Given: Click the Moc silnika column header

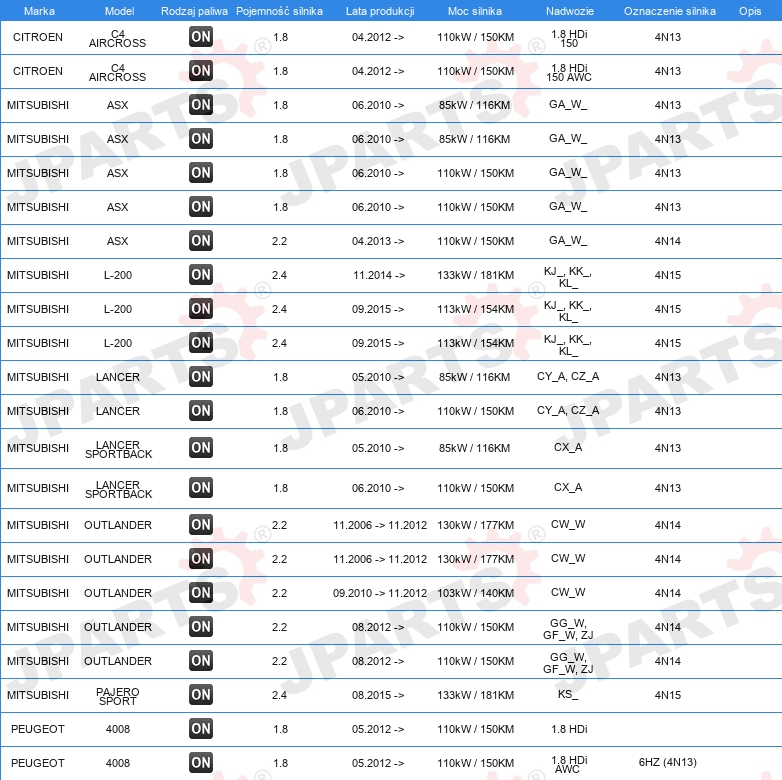Looking at the screenshot, I should (475, 11).
